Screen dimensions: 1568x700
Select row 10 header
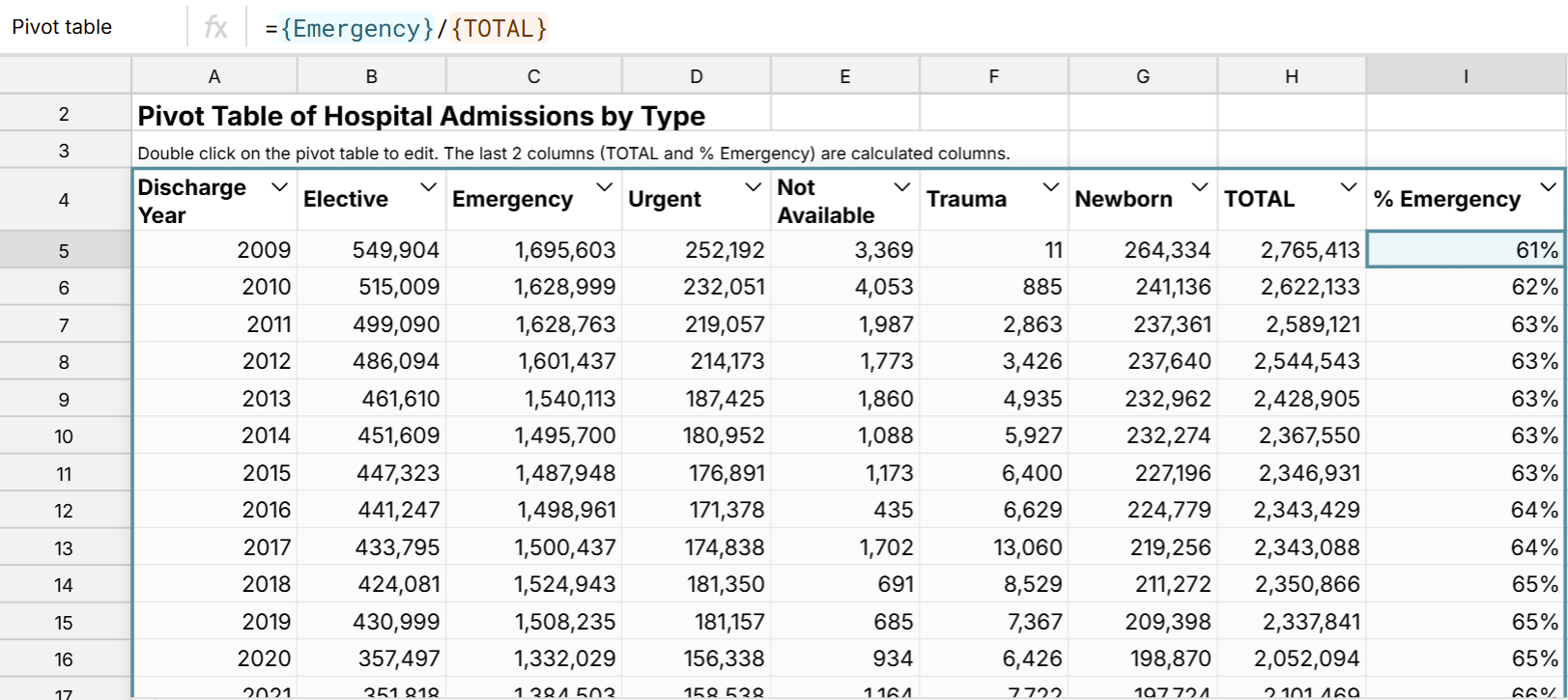point(64,436)
